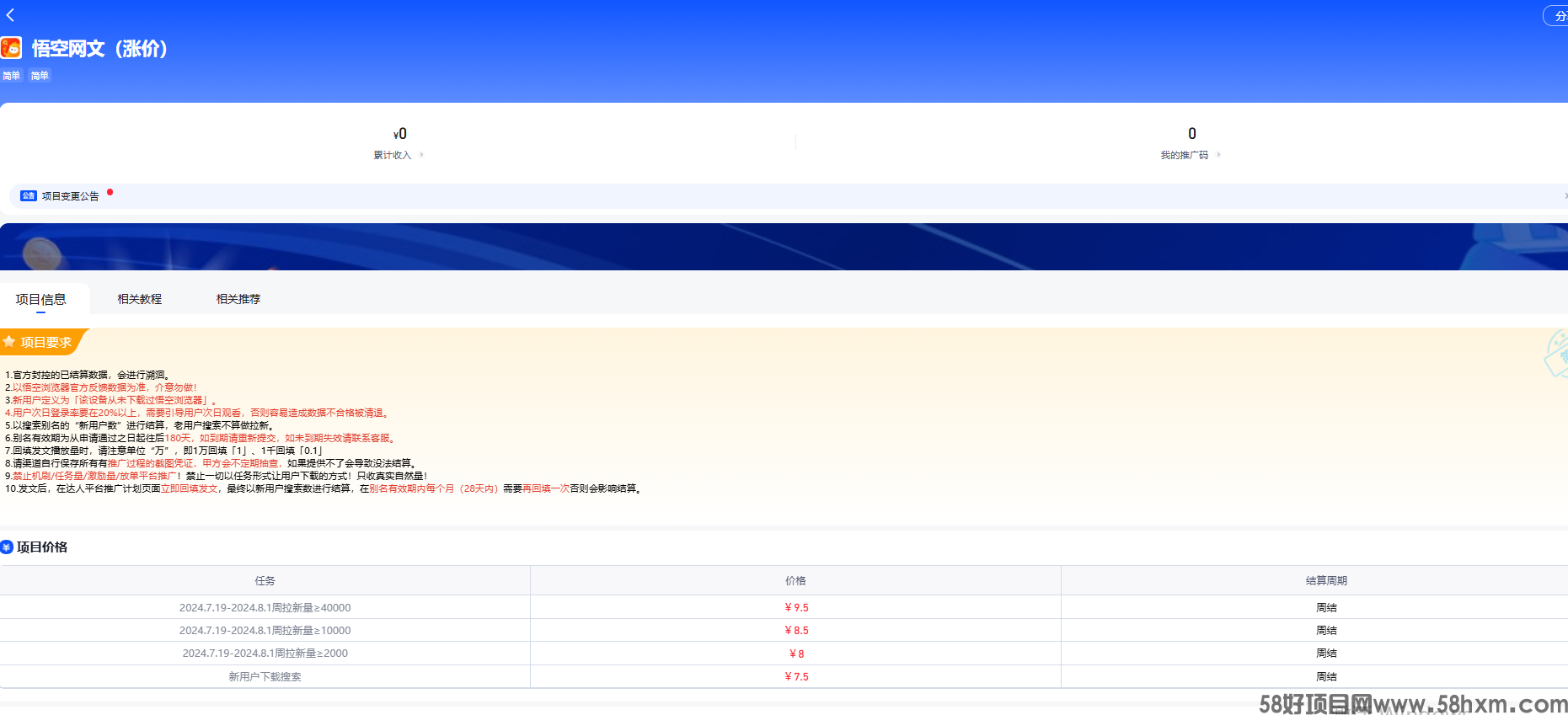Open the 我的推广码 details arrow
Image resolution: width=1568 pixels, height=715 pixels.
1218,155
